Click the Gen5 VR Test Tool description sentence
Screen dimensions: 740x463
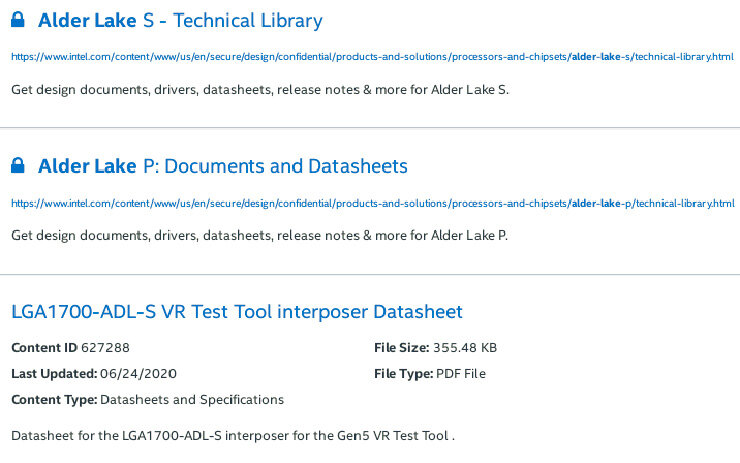(x=233, y=436)
